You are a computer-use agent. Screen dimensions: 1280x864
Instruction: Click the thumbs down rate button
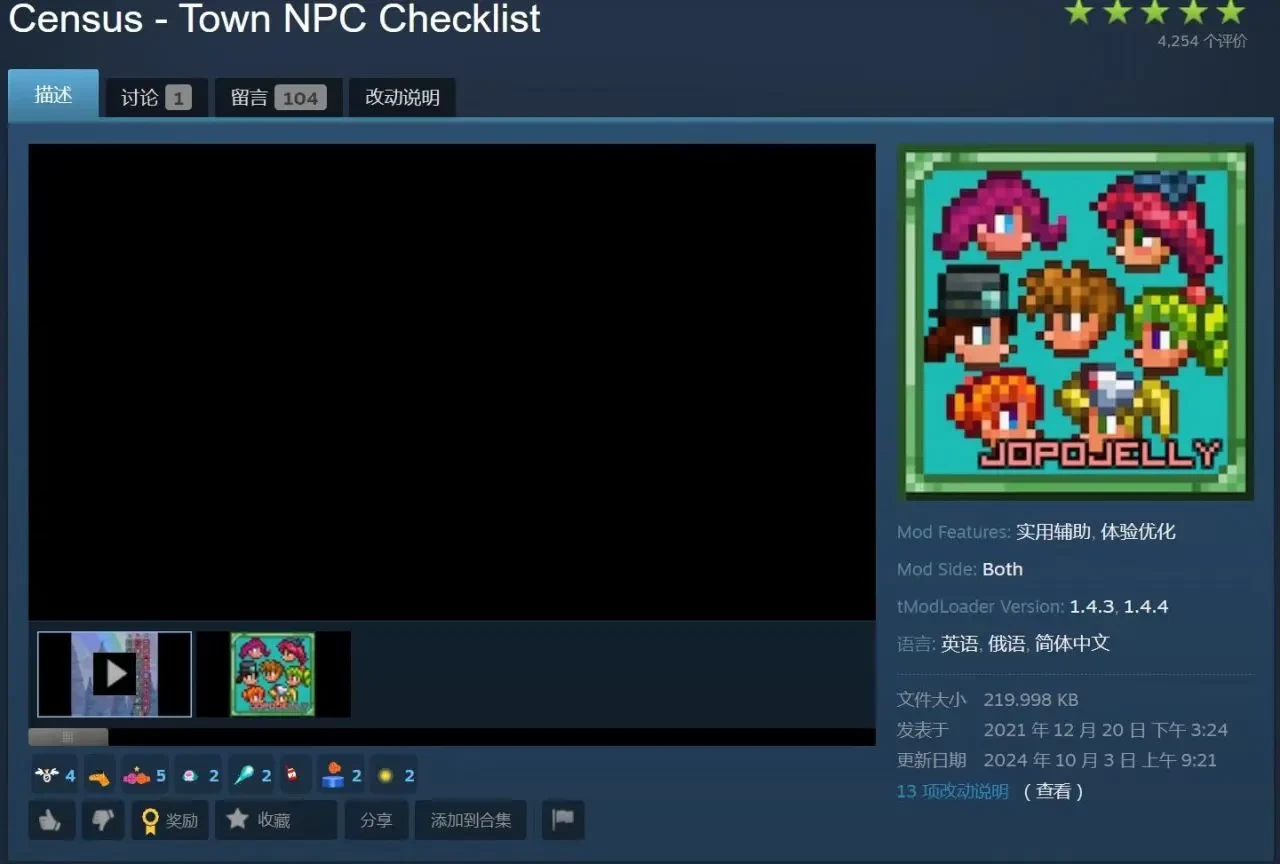tap(103, 820)
